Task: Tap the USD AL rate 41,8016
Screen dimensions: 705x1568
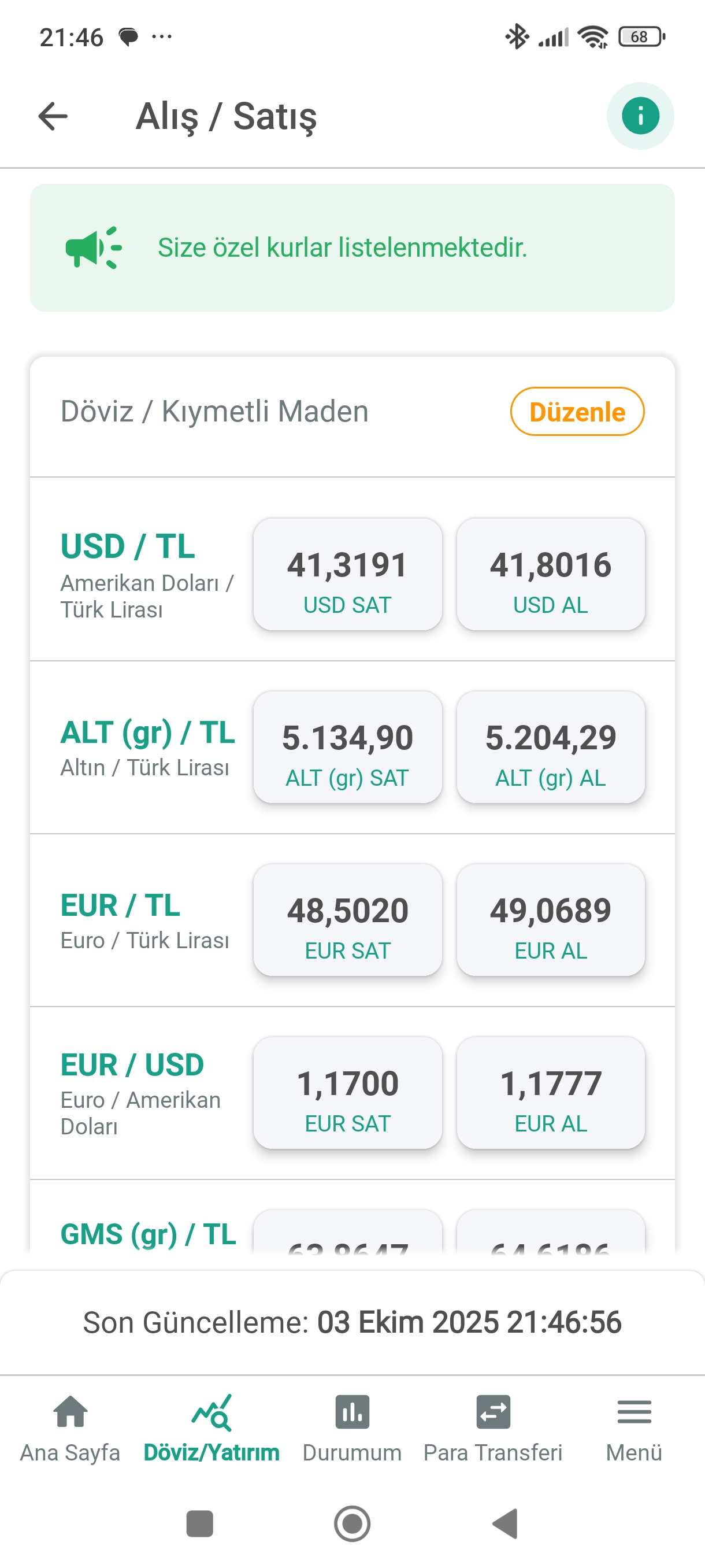Action: 551,574
